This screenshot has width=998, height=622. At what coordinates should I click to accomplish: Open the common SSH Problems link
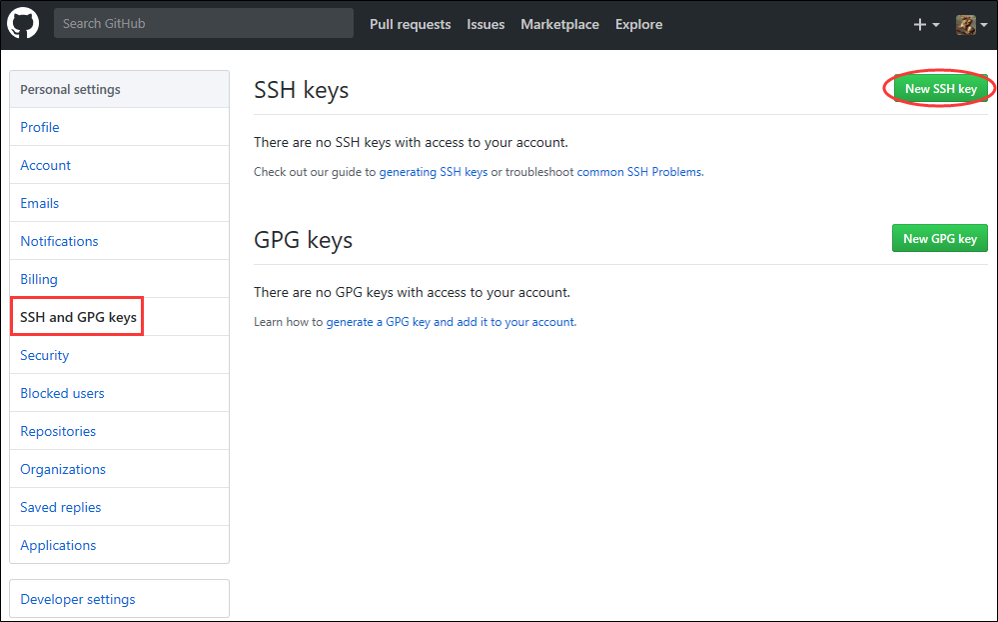click(639, 172)
